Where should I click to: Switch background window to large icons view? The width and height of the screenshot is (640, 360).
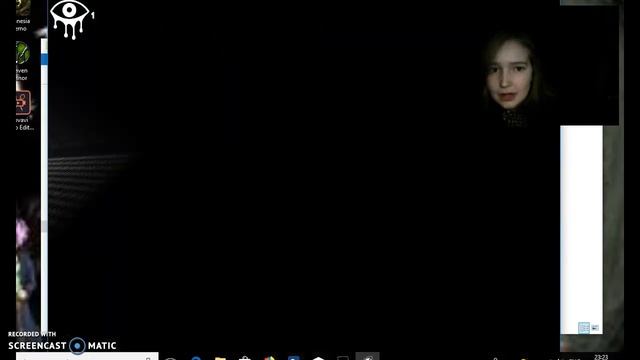pos(595,327)
